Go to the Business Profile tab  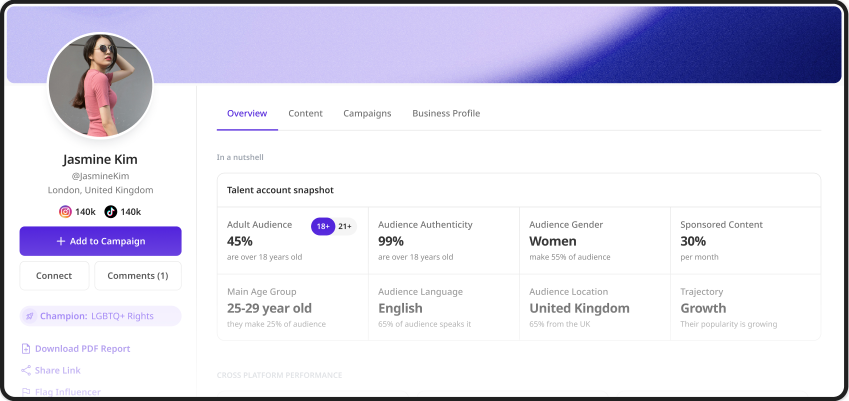pos(446,113)
